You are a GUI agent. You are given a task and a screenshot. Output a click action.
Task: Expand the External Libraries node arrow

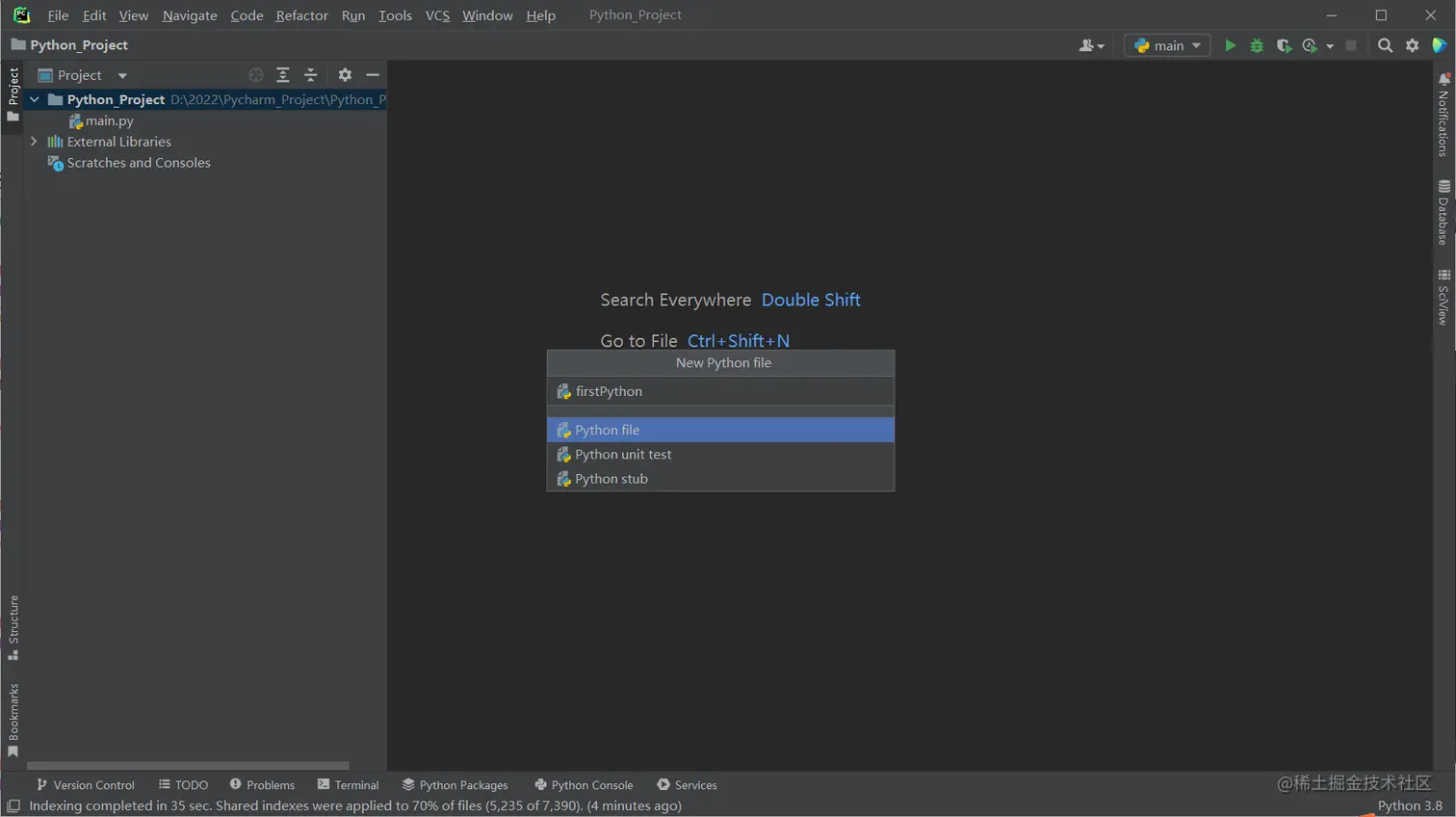(x=35, y=142)
